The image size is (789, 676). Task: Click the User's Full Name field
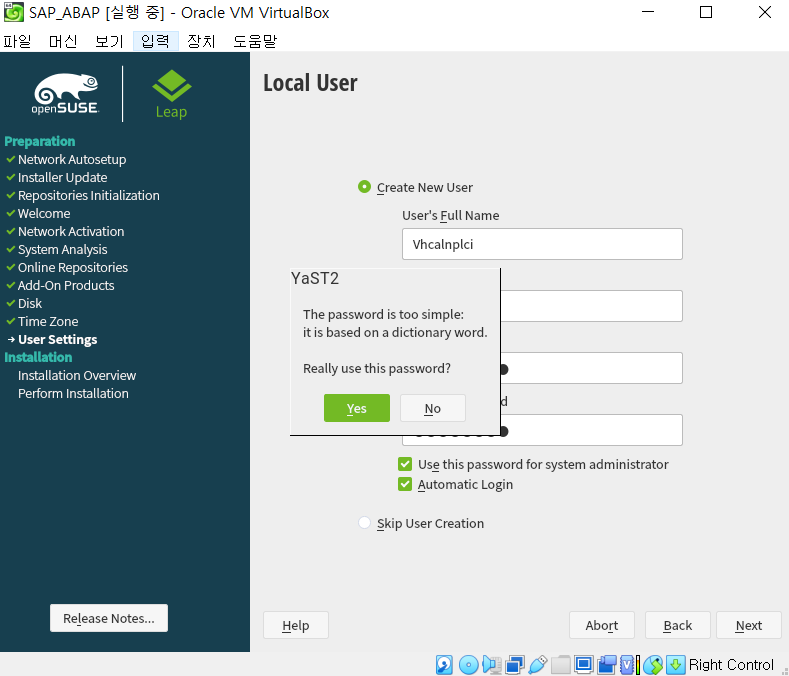(x=542, y=244)
